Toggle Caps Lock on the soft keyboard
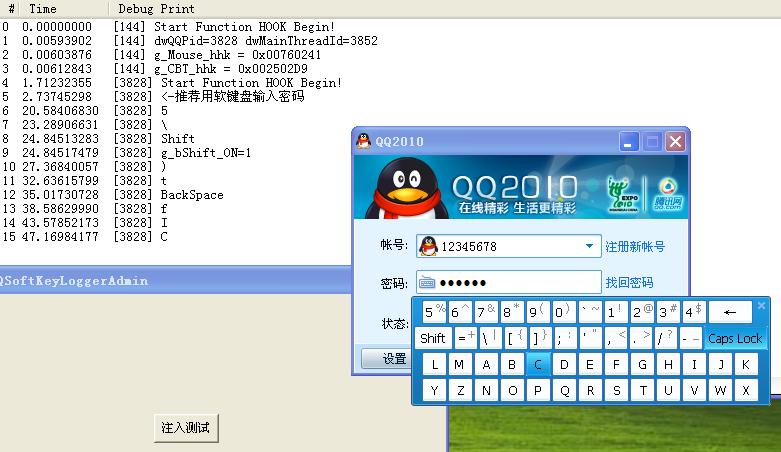The image size is (781, 452). pyautogui.click(x=735, y=338)
